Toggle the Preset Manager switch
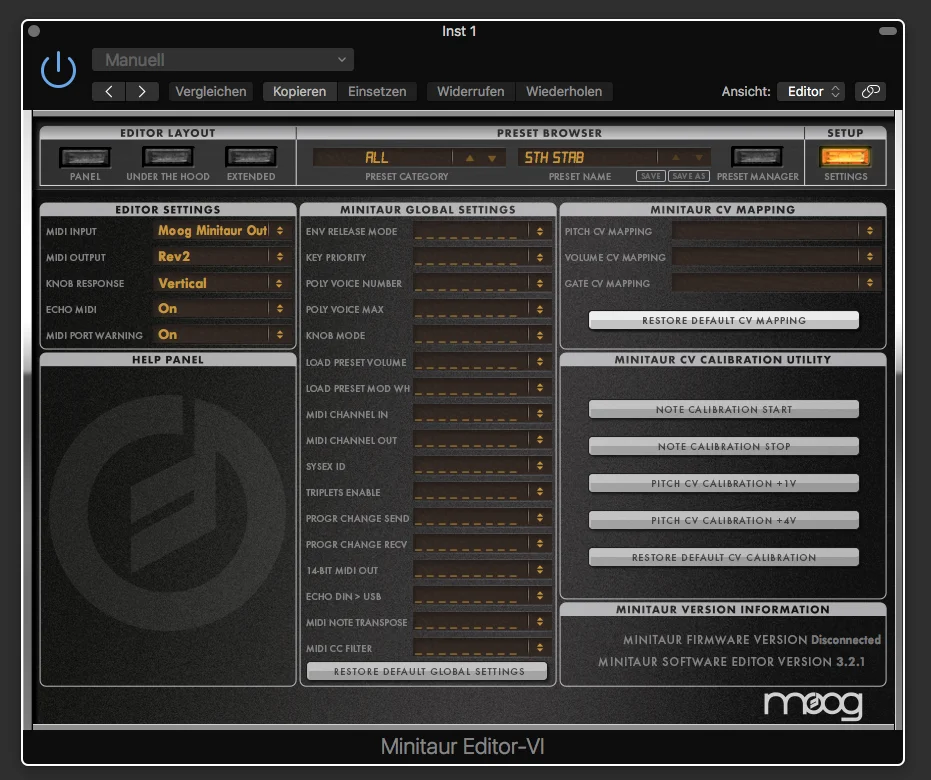 click(757, 157)
